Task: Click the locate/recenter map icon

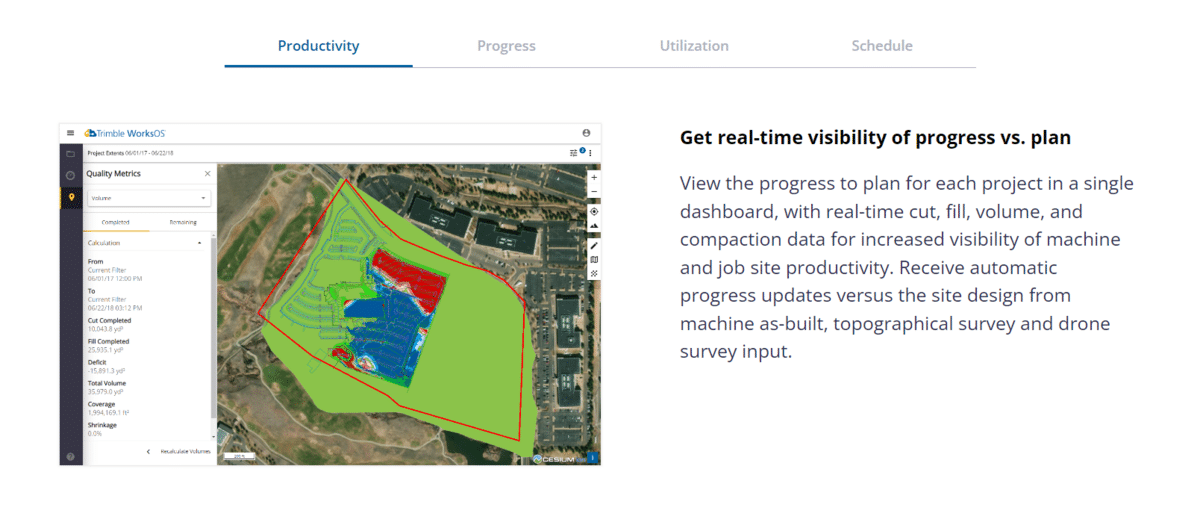Action: click(x=594, y=211)
